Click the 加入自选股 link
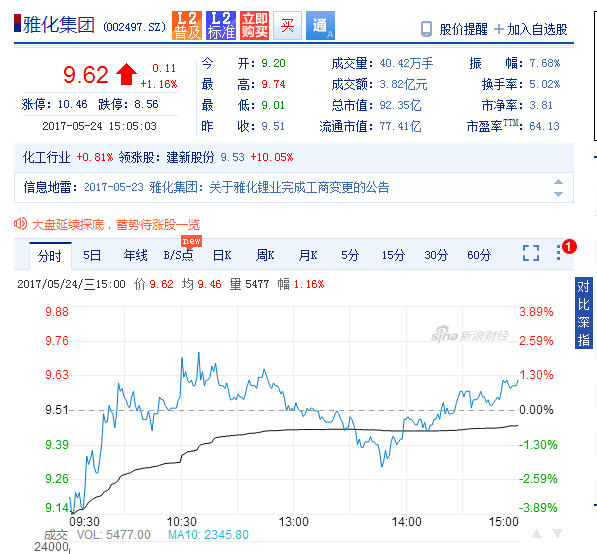597x554 pixels. coord(537,29)
